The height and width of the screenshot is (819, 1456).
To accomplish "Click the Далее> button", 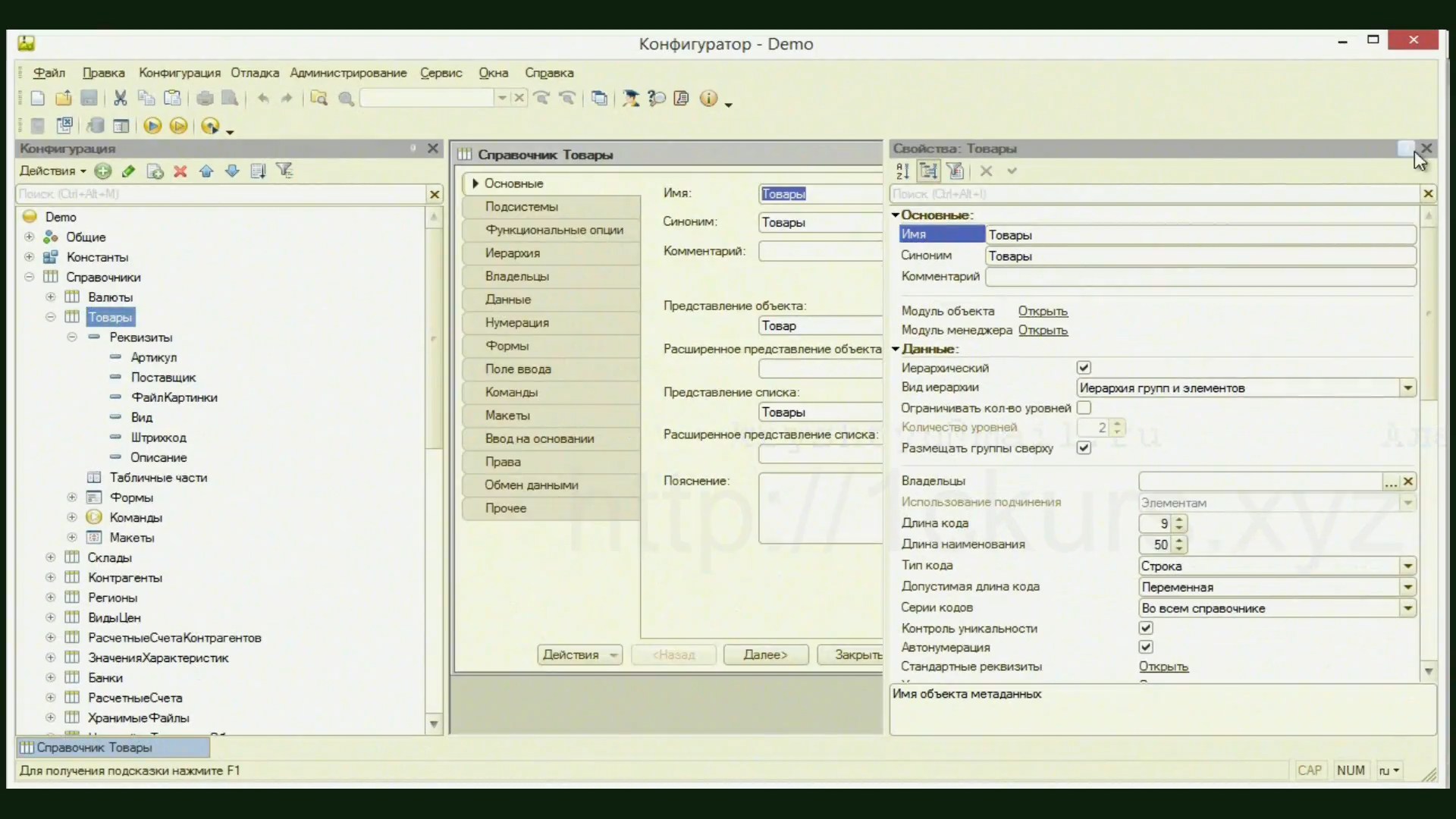I will click(766, 655).
